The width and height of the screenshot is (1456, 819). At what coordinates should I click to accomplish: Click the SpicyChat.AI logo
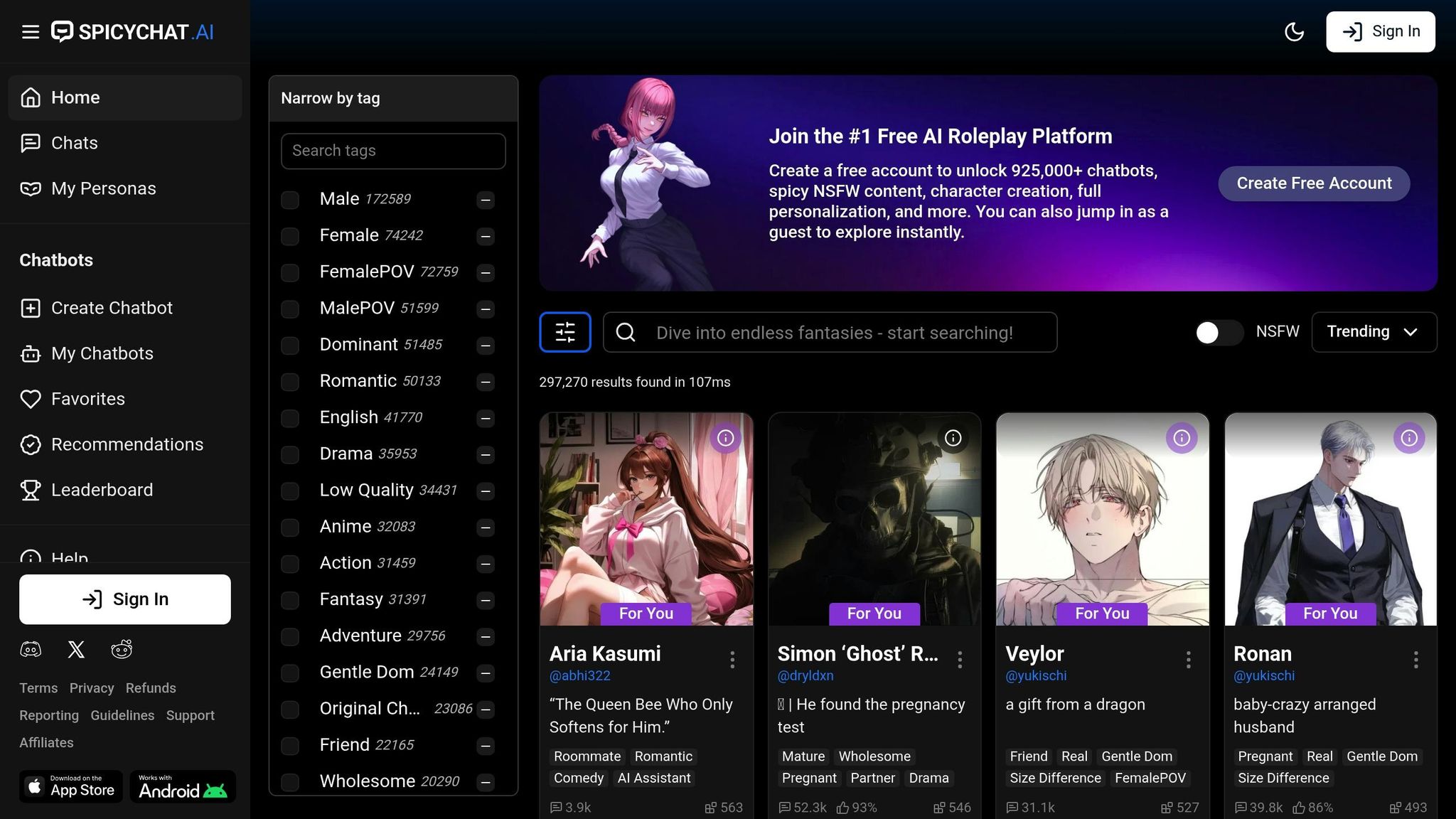pyautogui.click(x=132, y=32)
